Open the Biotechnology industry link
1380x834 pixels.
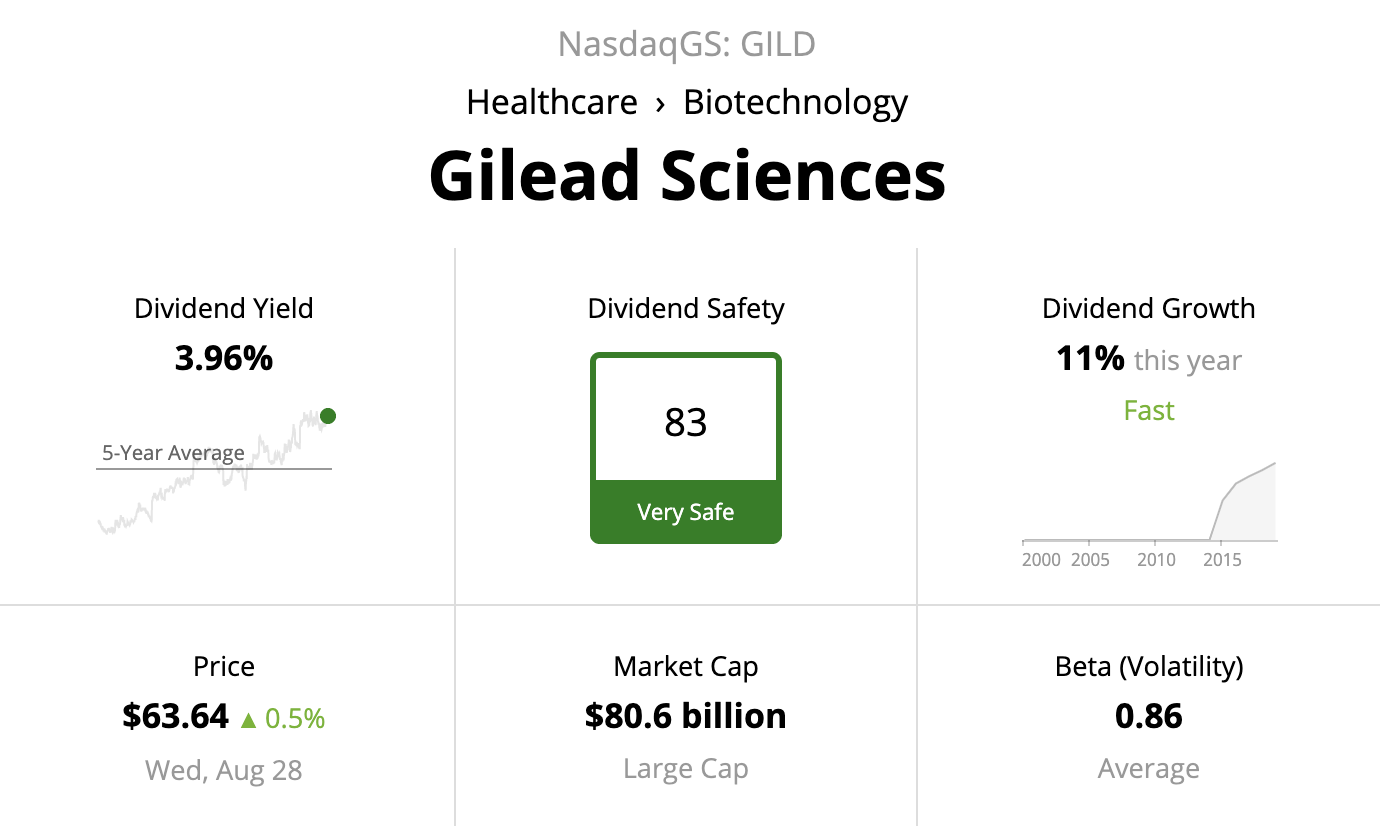[x=795, y=102]
